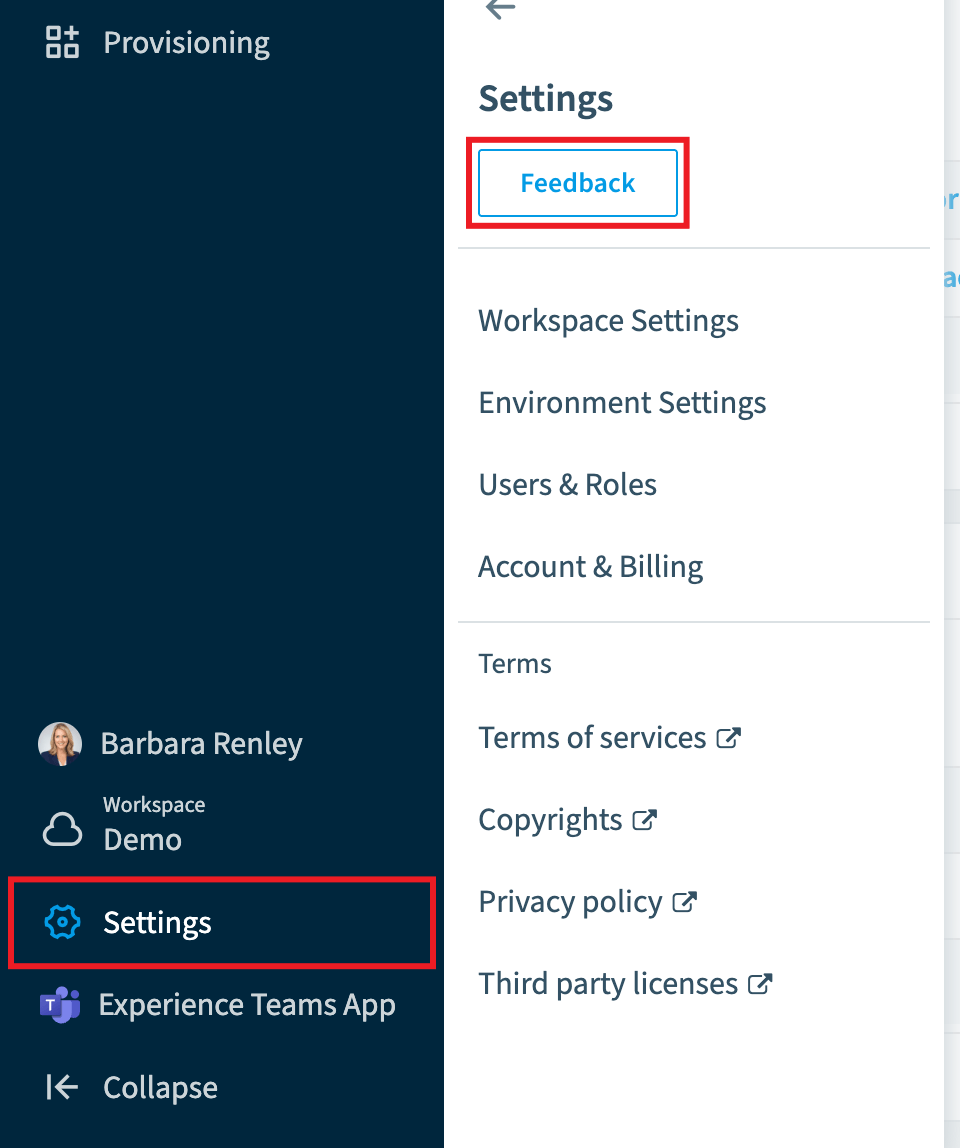The height and width of the screenshot is (1148, 960).
Task: Click external link icon beside Third party licenses
Action: [760, 984]
